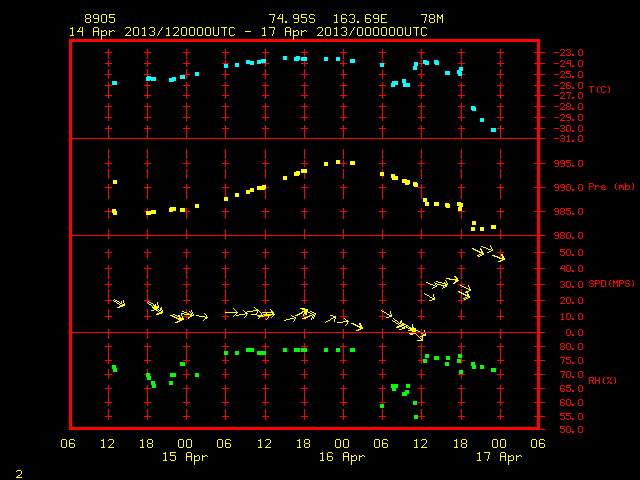Click the page number 2 at bottom left
Screen dimensions: 640x480
[x=19, y=474]
